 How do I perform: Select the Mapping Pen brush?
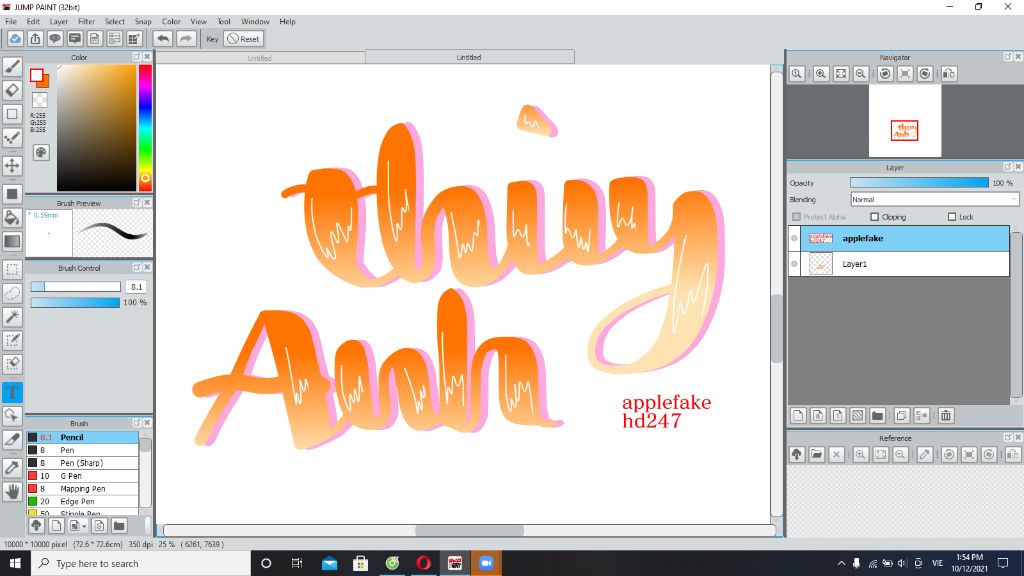pos(82,488)
